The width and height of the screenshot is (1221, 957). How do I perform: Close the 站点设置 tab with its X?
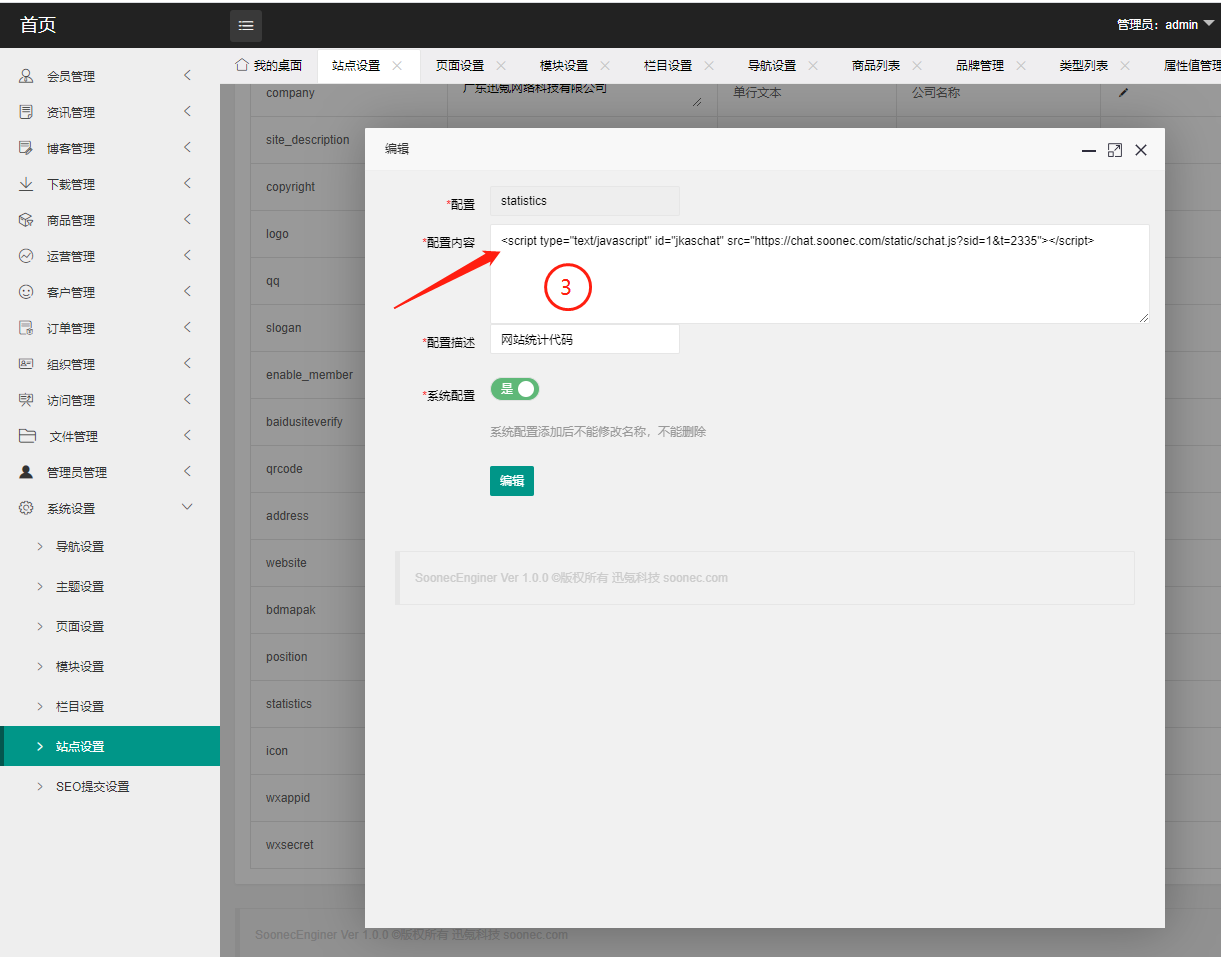(397, 66)
